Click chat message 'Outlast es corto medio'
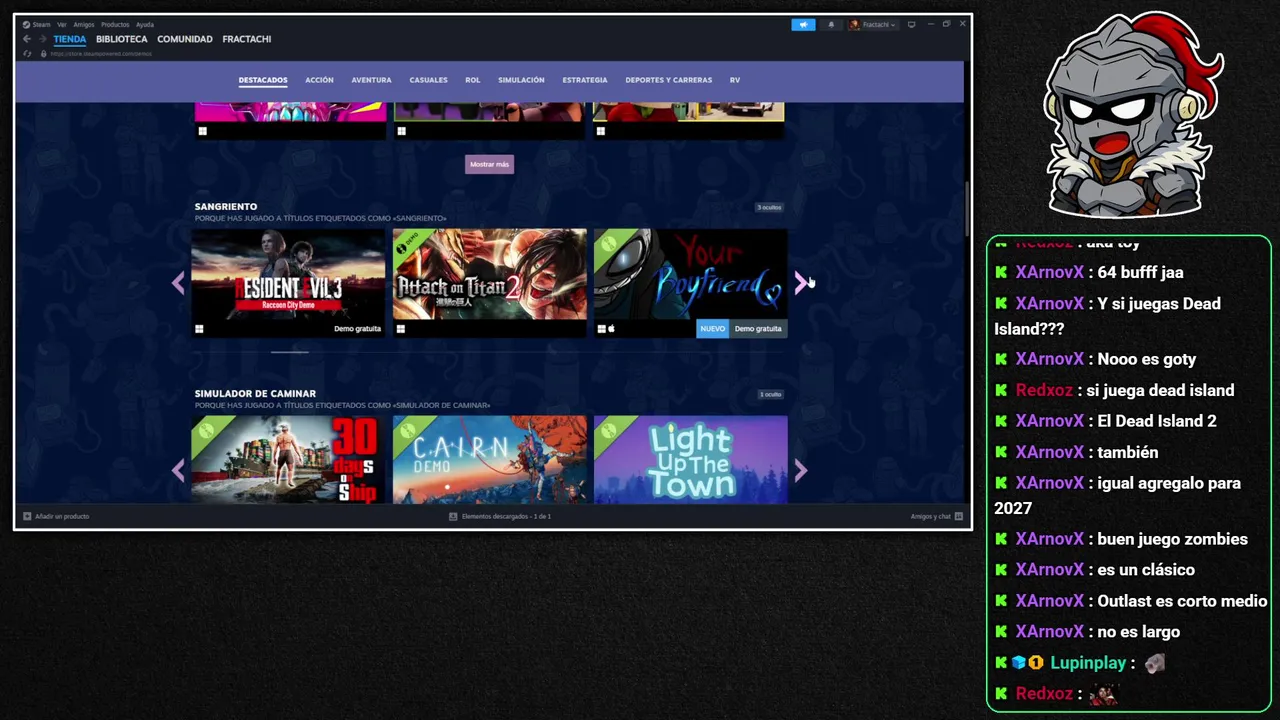Image resolution: width=1280 pixels, height=720 pixels. (1182, 601)
